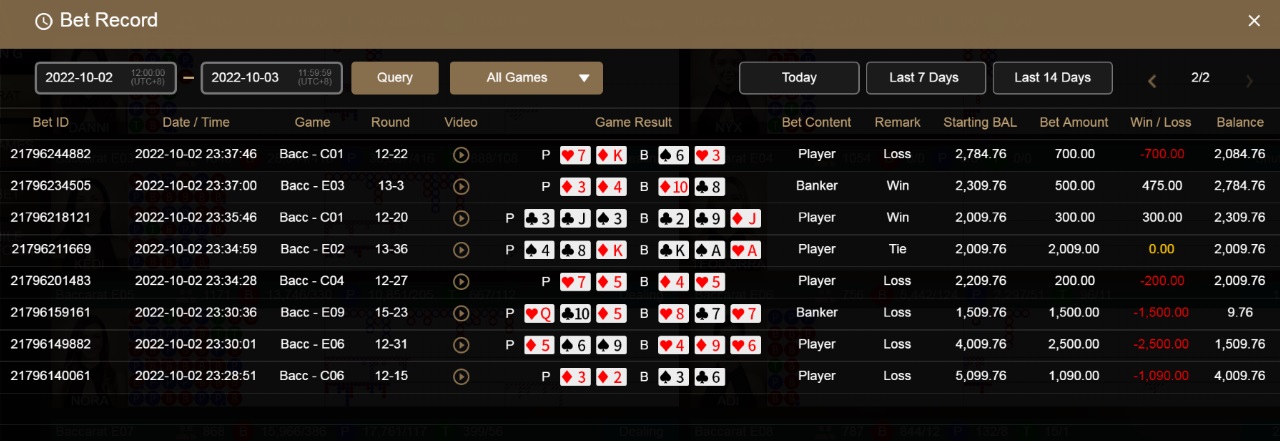1280x441 pixels.
Task: Edit the end date 2022-10-03 field
Action: coord(272,78)
